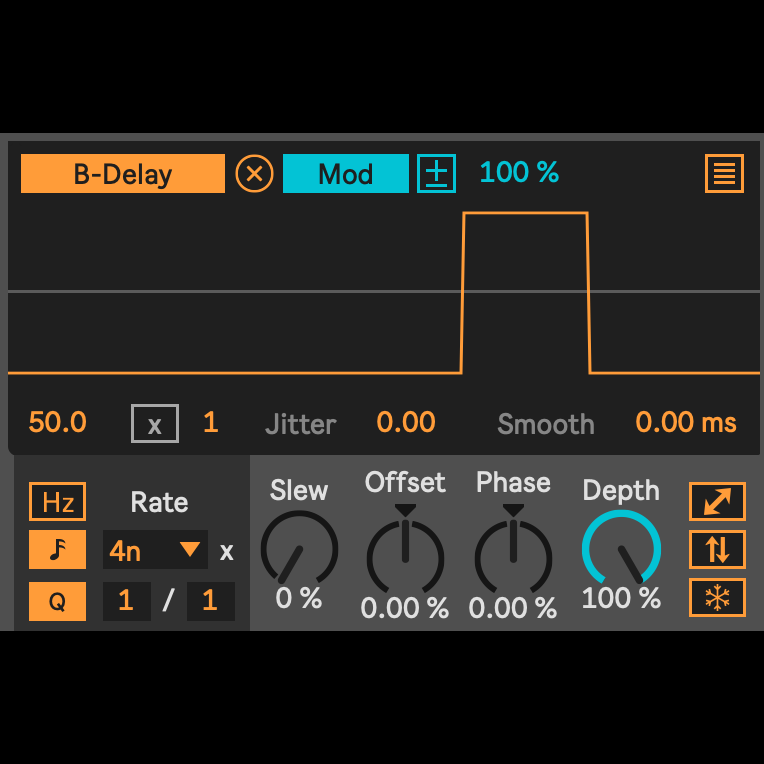Select the musical note sync mode

(x=57, y=550)
